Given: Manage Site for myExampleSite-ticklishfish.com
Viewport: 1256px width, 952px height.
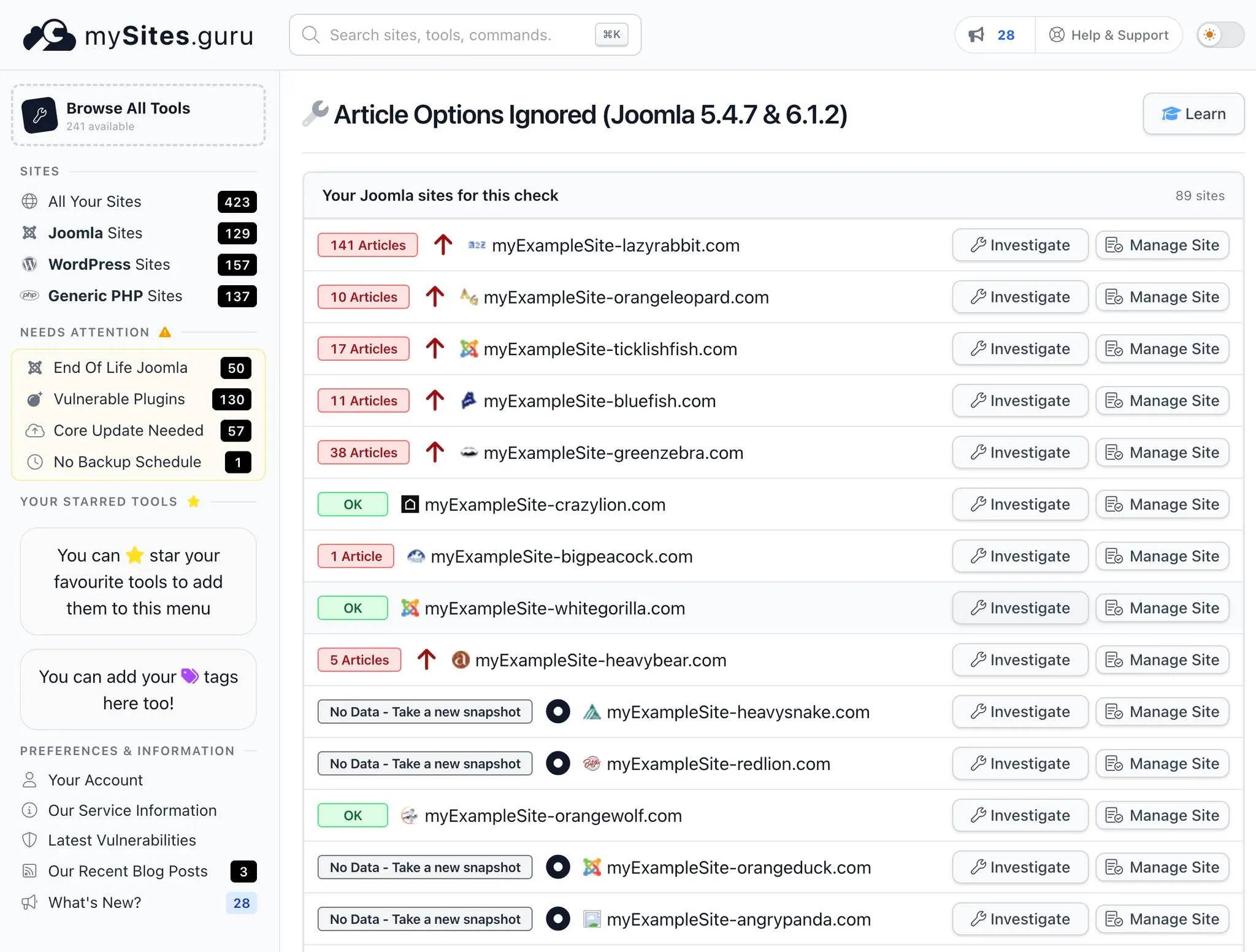Looking at the screenshot, I should (x=1162, y=349).
